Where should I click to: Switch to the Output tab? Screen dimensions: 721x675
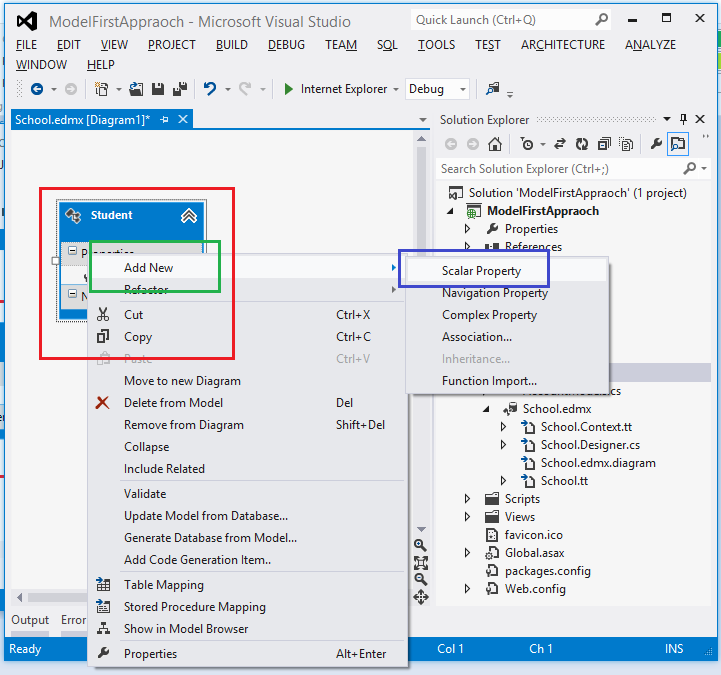[x=30, y=620]
